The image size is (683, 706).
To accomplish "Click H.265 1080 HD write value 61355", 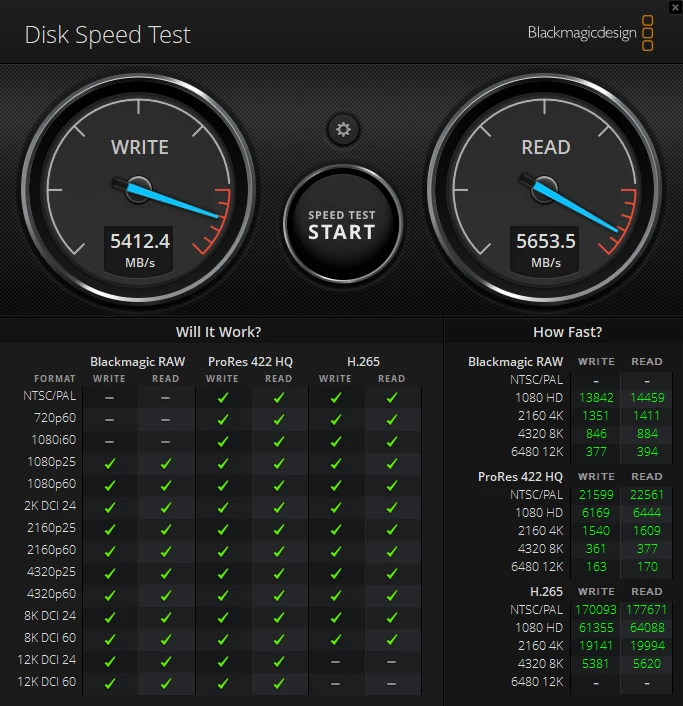I will tap(596, 628).
